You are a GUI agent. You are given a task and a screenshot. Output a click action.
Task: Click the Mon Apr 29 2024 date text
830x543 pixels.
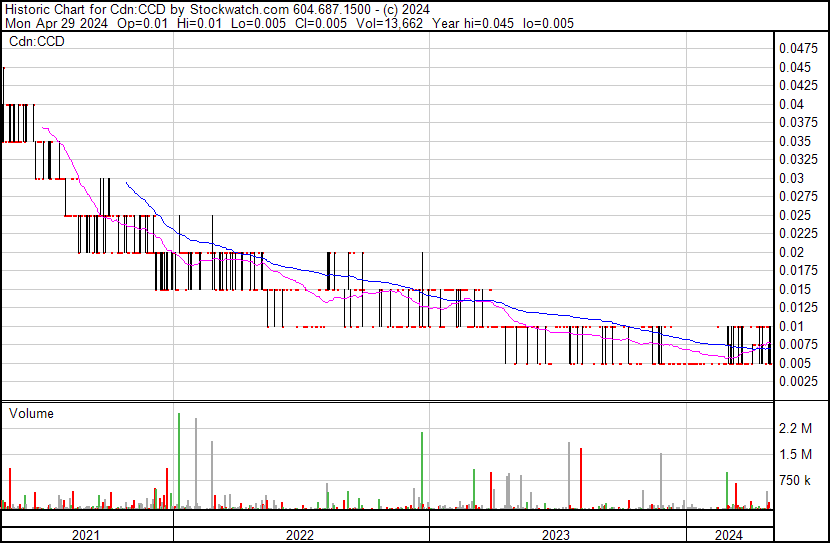[48, 24]
